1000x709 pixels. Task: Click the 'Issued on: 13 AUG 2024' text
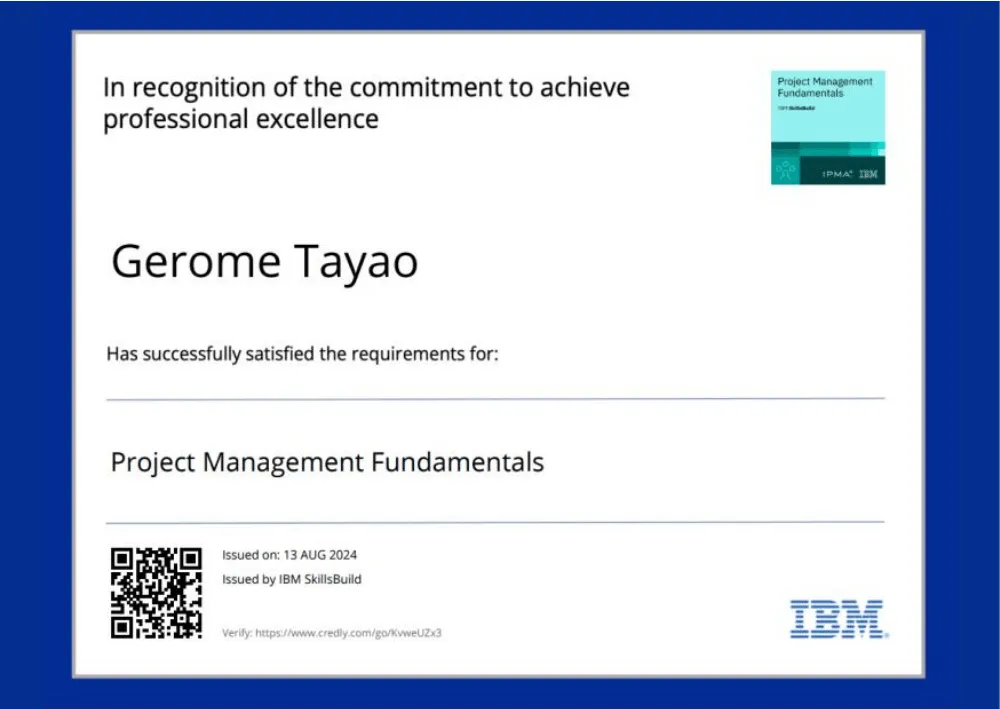coord(289,555)
